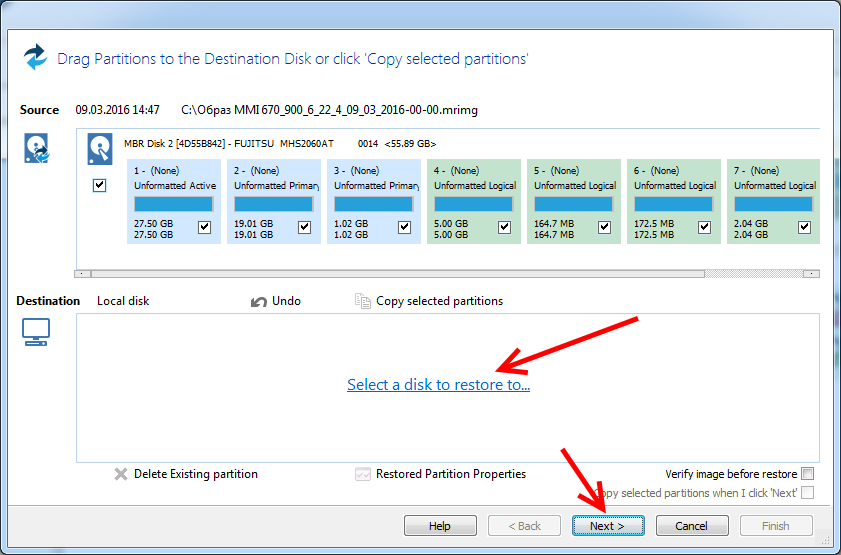Select partition 2 Unformatted Primary block
This screenshot has height=555, width=841.
coord(273,201)
